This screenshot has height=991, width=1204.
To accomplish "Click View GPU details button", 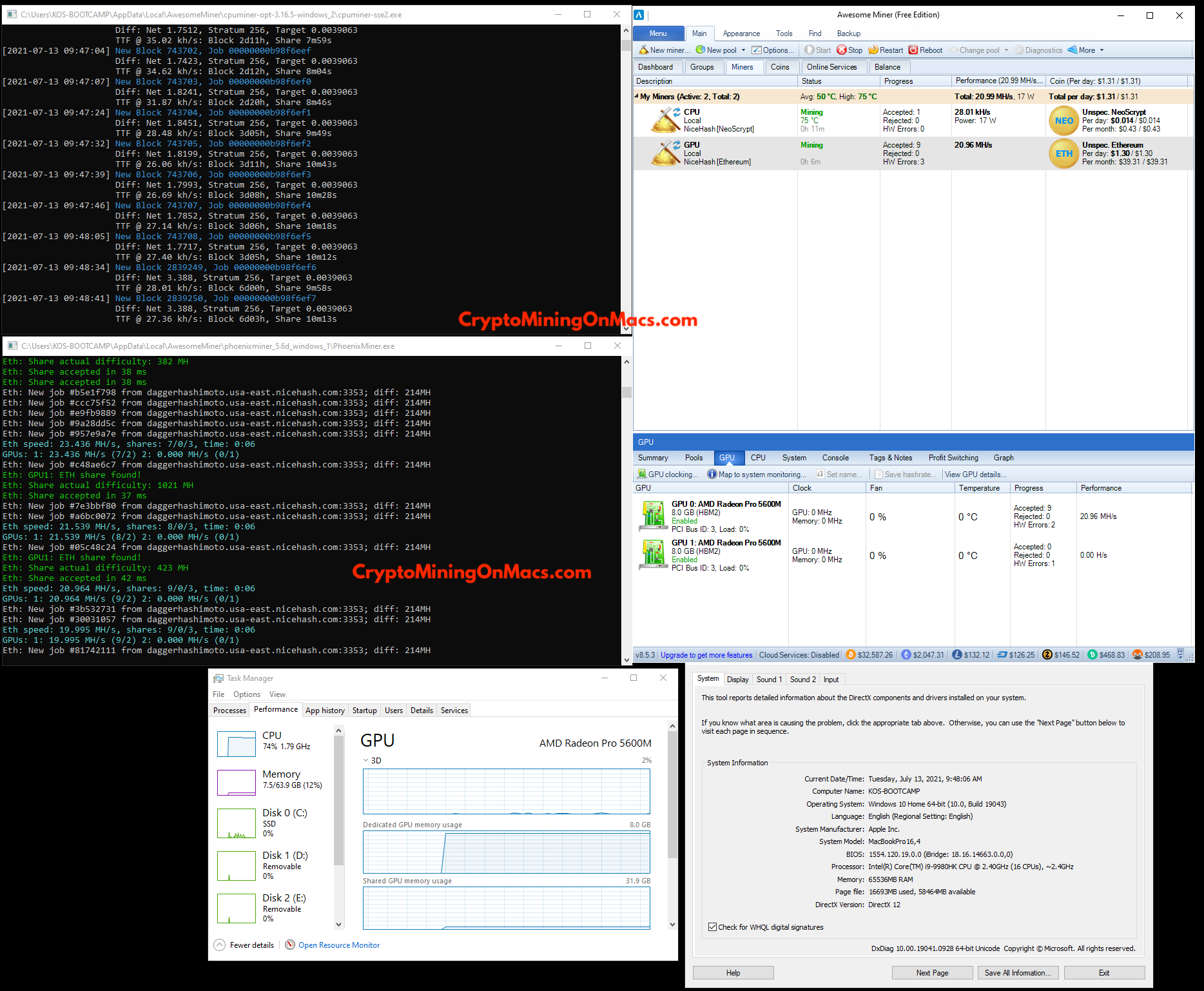I will [975, 475].
